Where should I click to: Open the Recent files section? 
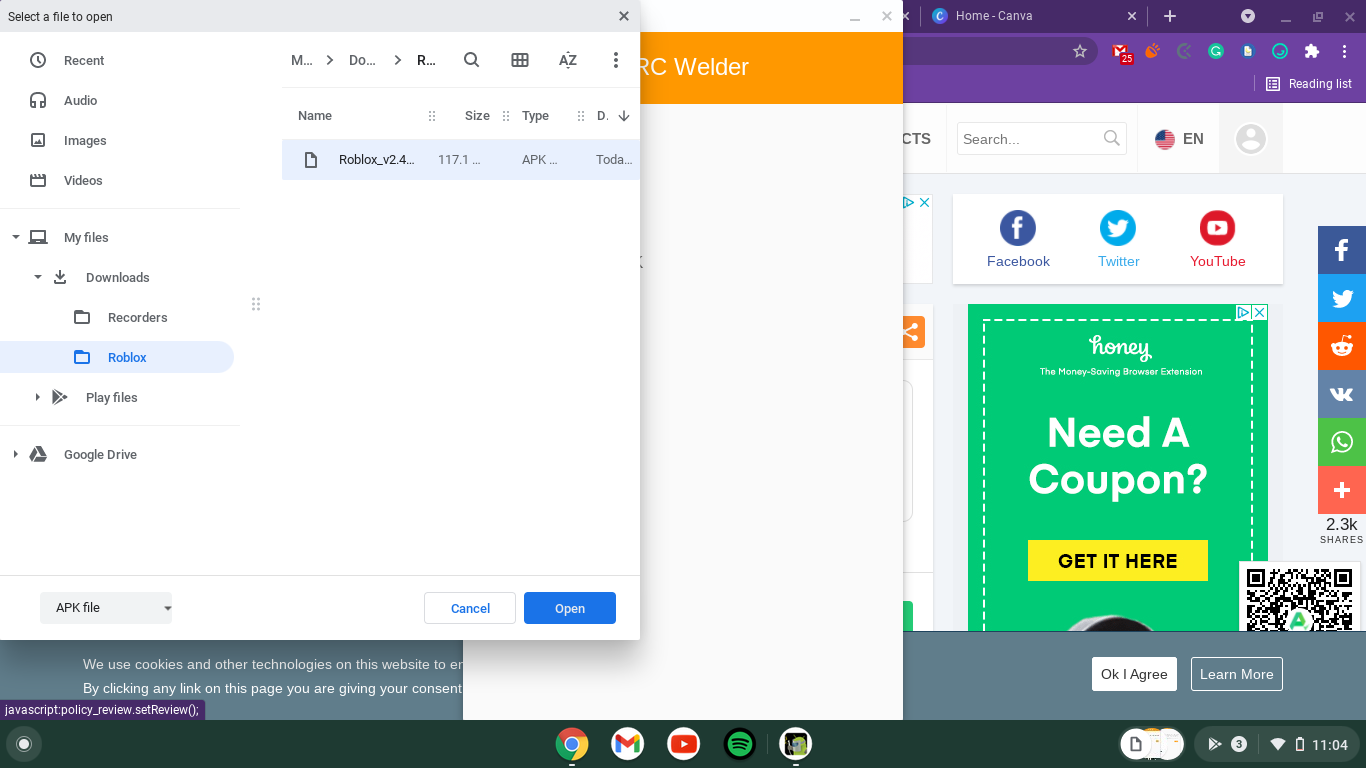point(84,60)
